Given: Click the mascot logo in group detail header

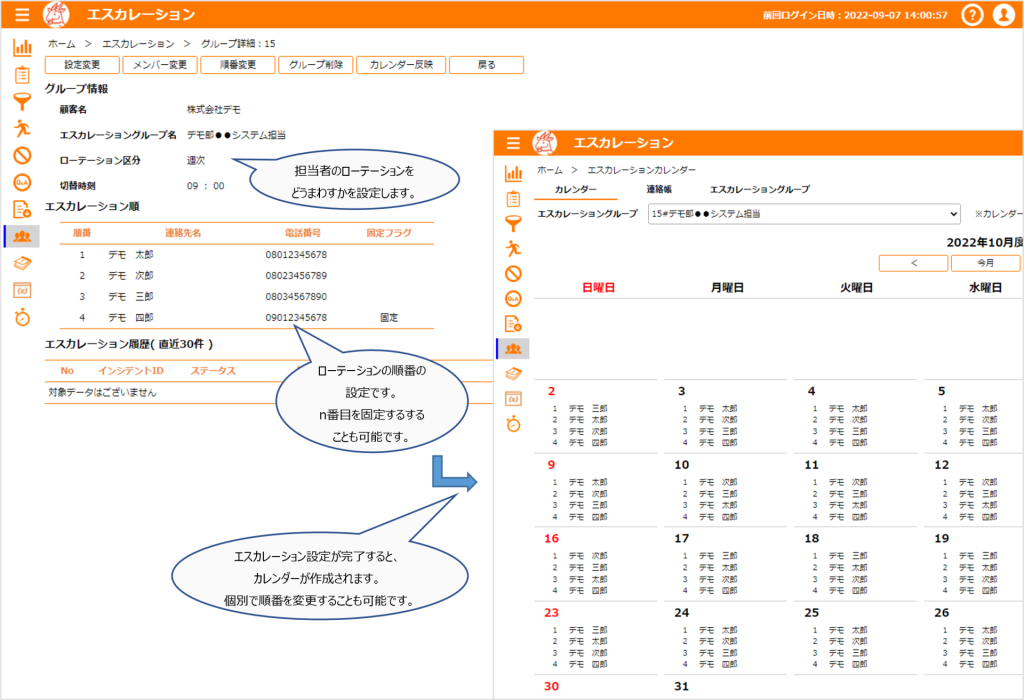Looking at the screenshot, I should coord(56,14).
